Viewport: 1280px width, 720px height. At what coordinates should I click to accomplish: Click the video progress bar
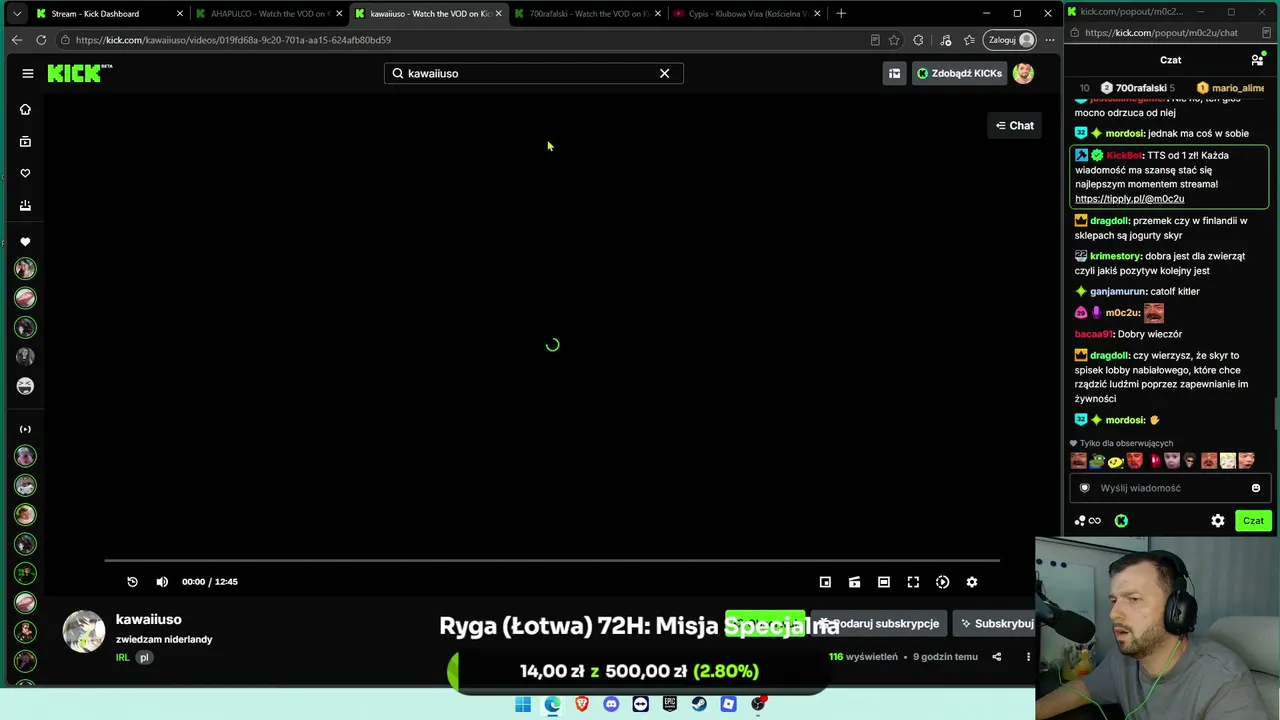coord(552,560)
